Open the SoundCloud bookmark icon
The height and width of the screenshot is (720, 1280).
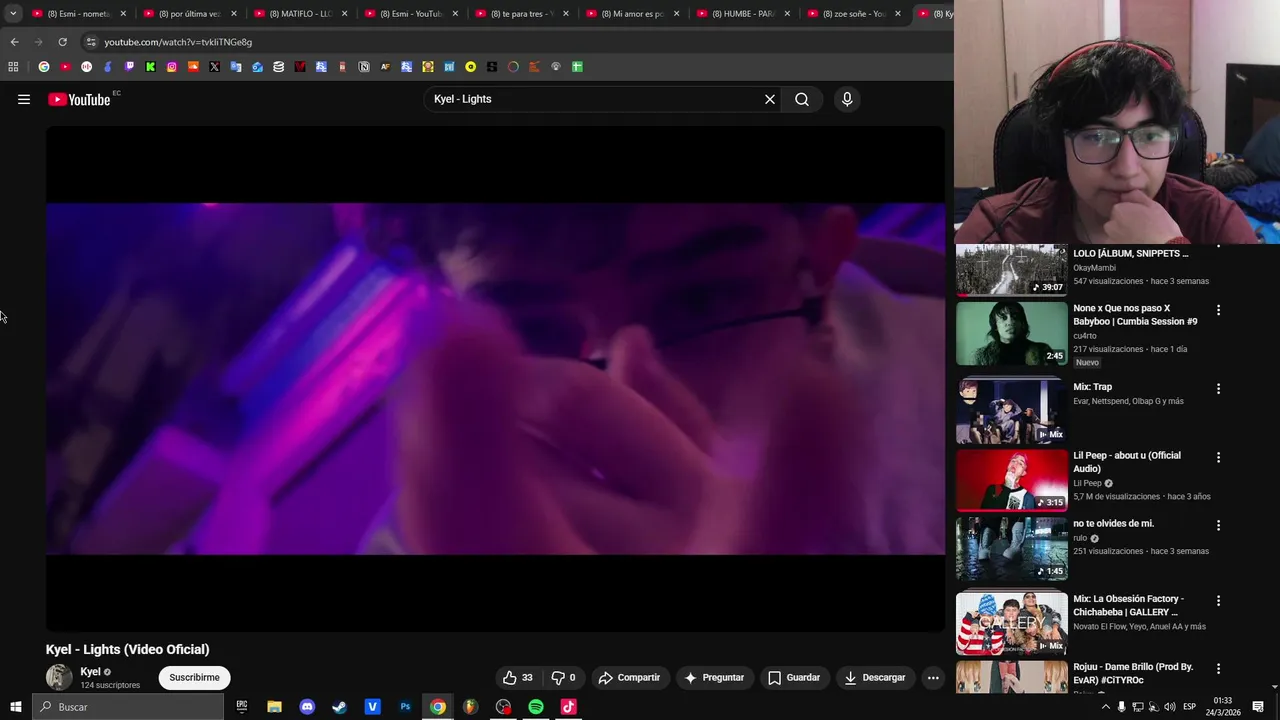pyautogui.click(x=193, y=67)
